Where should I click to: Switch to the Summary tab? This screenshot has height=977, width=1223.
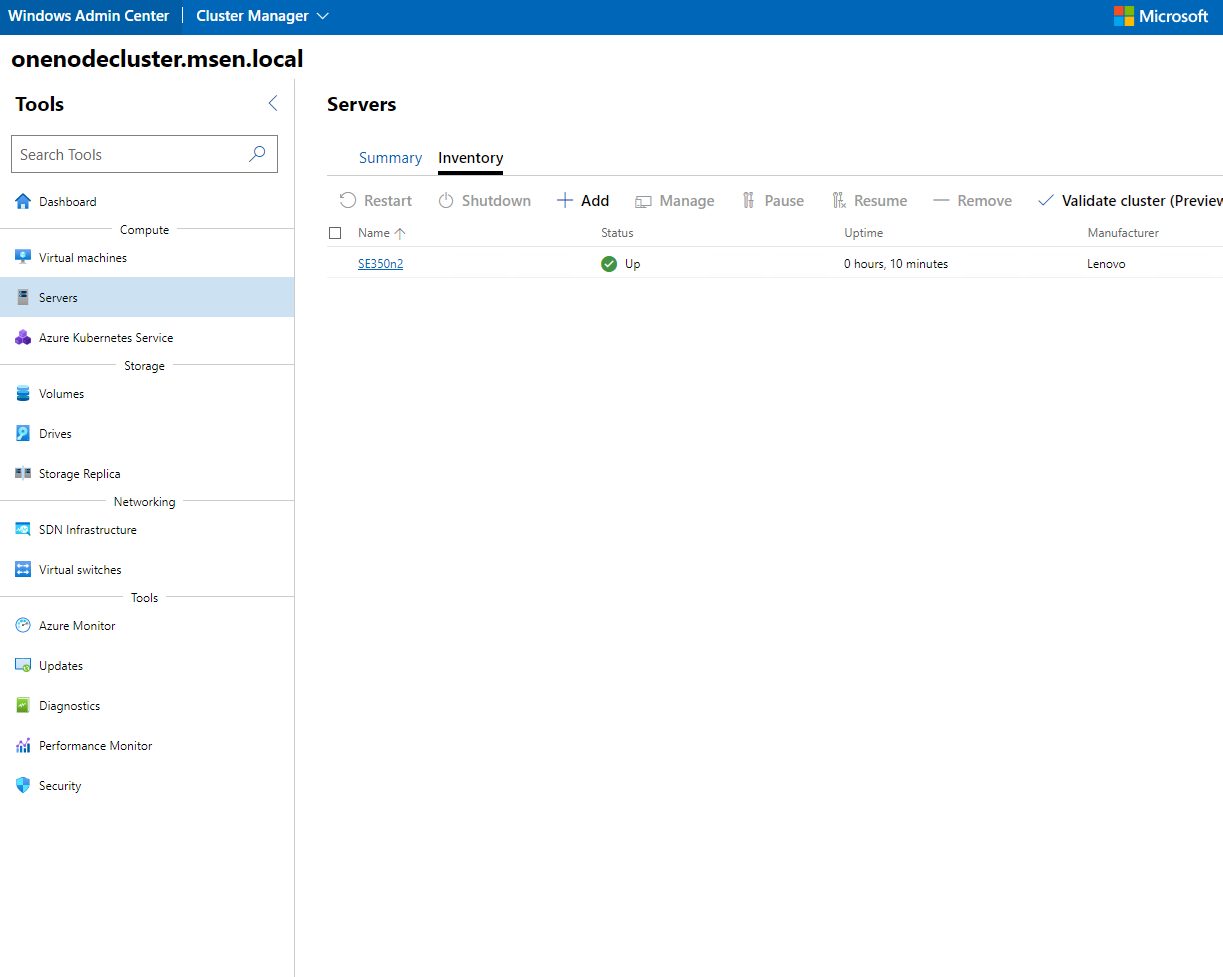point(390,157)
